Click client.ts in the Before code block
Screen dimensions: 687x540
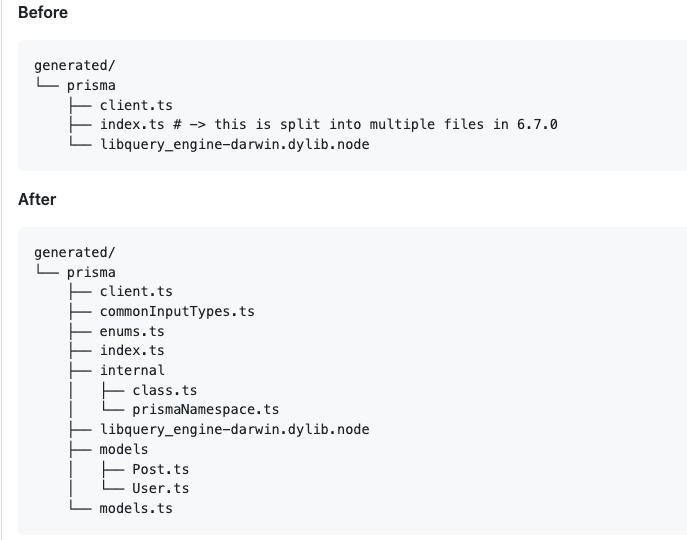[136, 106]
